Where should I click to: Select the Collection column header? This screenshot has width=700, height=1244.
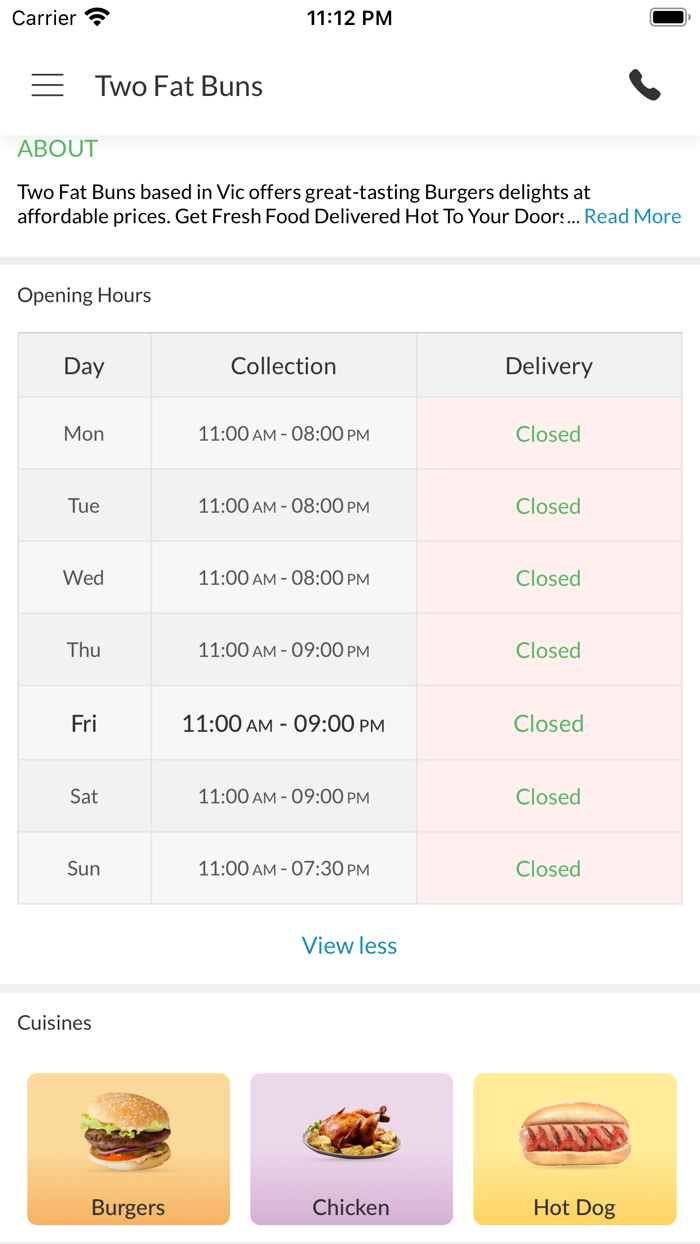(283, 366)
